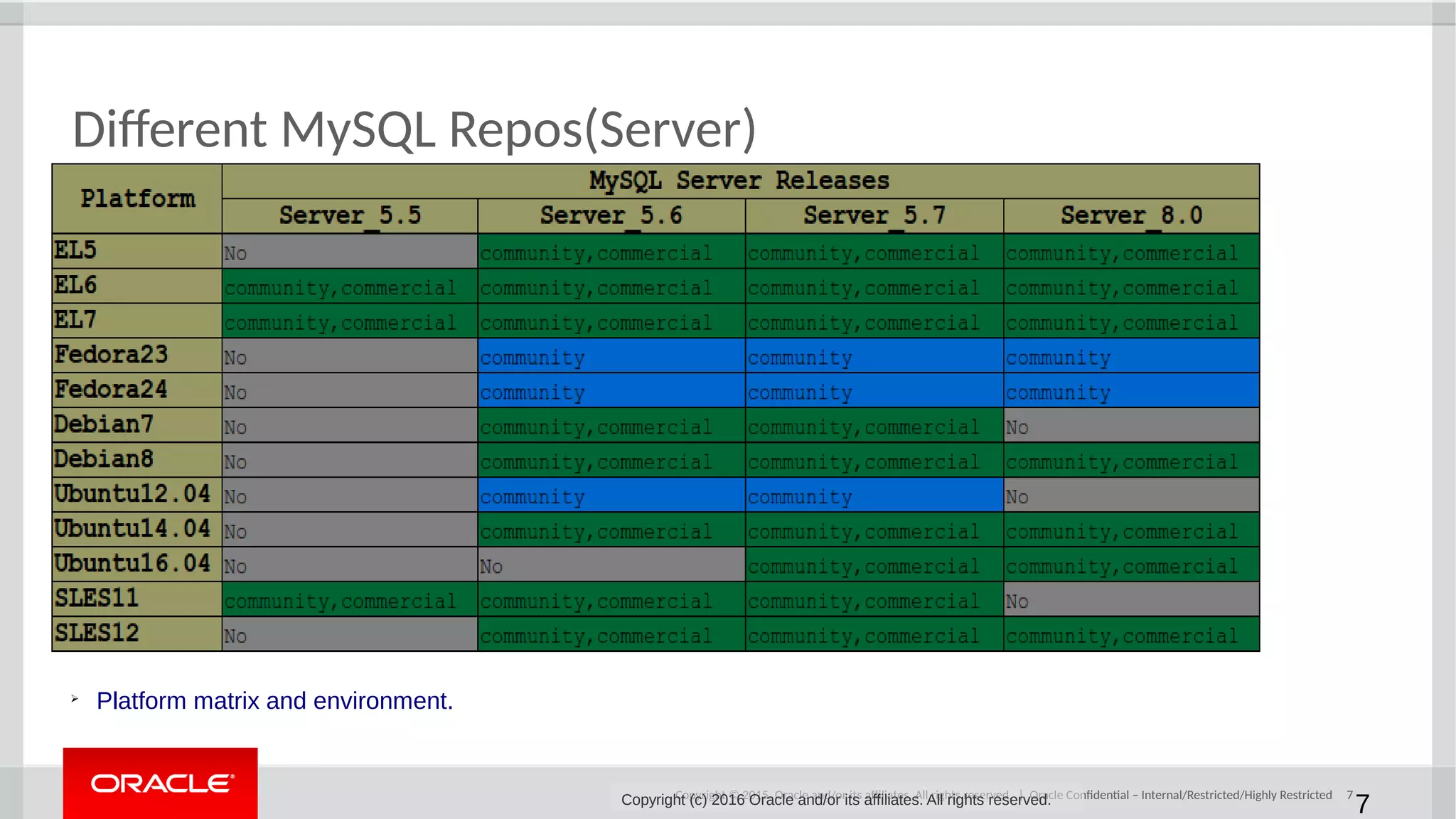The width and height of the screenshot is (1456, 819).
Task: Click the 'Server_8.0' column header
Action: 1132,215
